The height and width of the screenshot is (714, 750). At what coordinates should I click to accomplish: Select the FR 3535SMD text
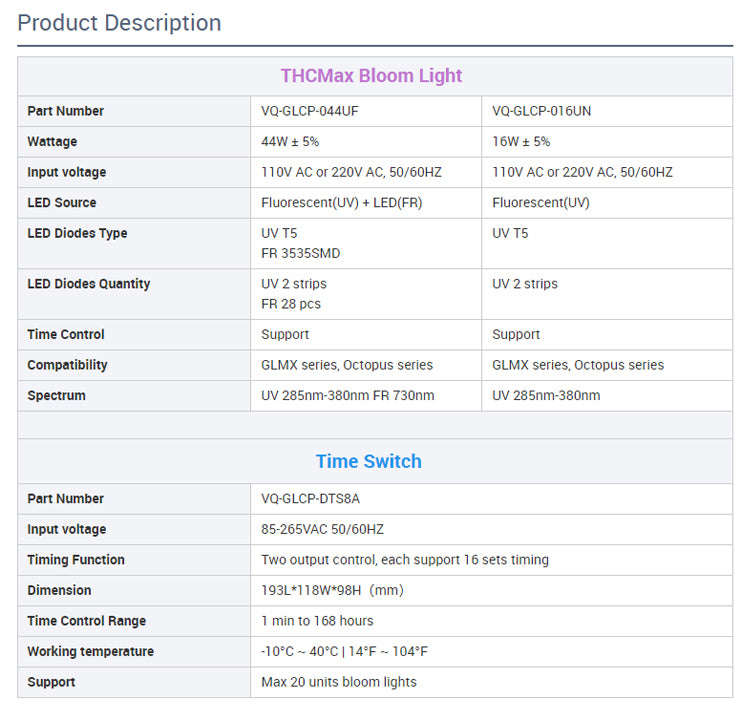pyautogui.click(x=300, y=253)
